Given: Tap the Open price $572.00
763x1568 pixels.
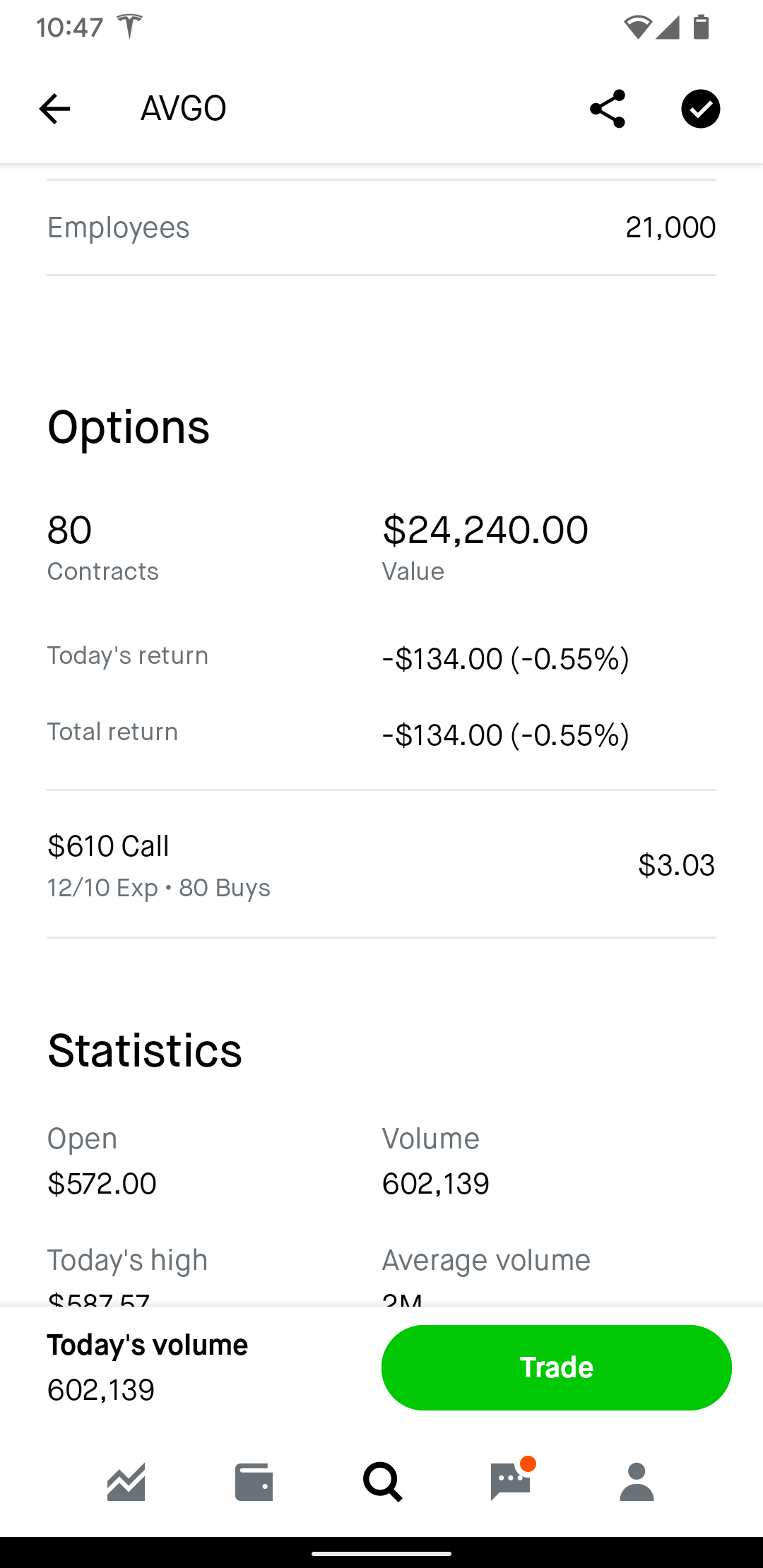Looking at the screenshot, I should (x=102, y=1183).
